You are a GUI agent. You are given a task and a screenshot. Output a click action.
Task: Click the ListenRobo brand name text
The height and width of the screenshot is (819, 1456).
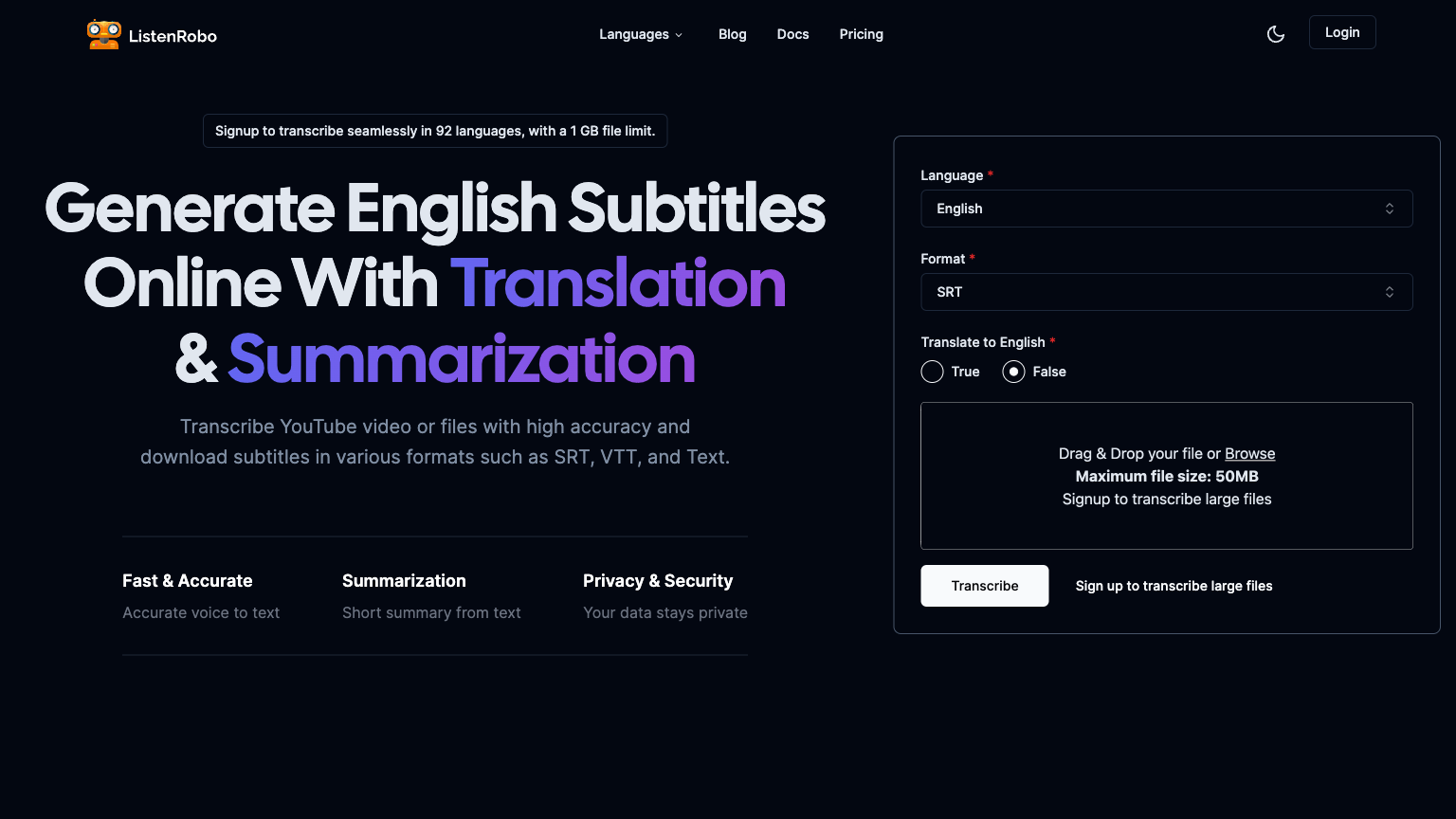[x=173, y=36]
